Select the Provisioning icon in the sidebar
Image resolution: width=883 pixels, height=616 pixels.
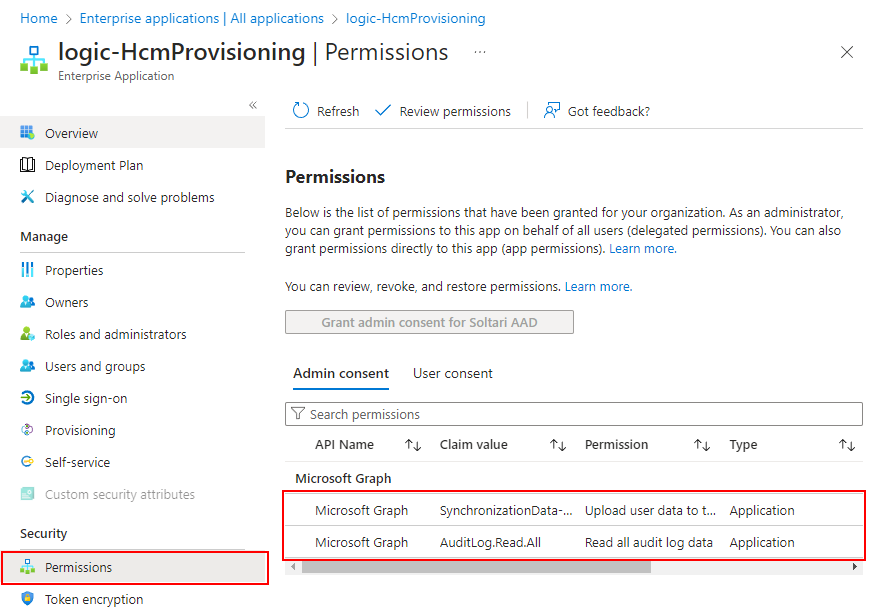(x=31, y=430)
